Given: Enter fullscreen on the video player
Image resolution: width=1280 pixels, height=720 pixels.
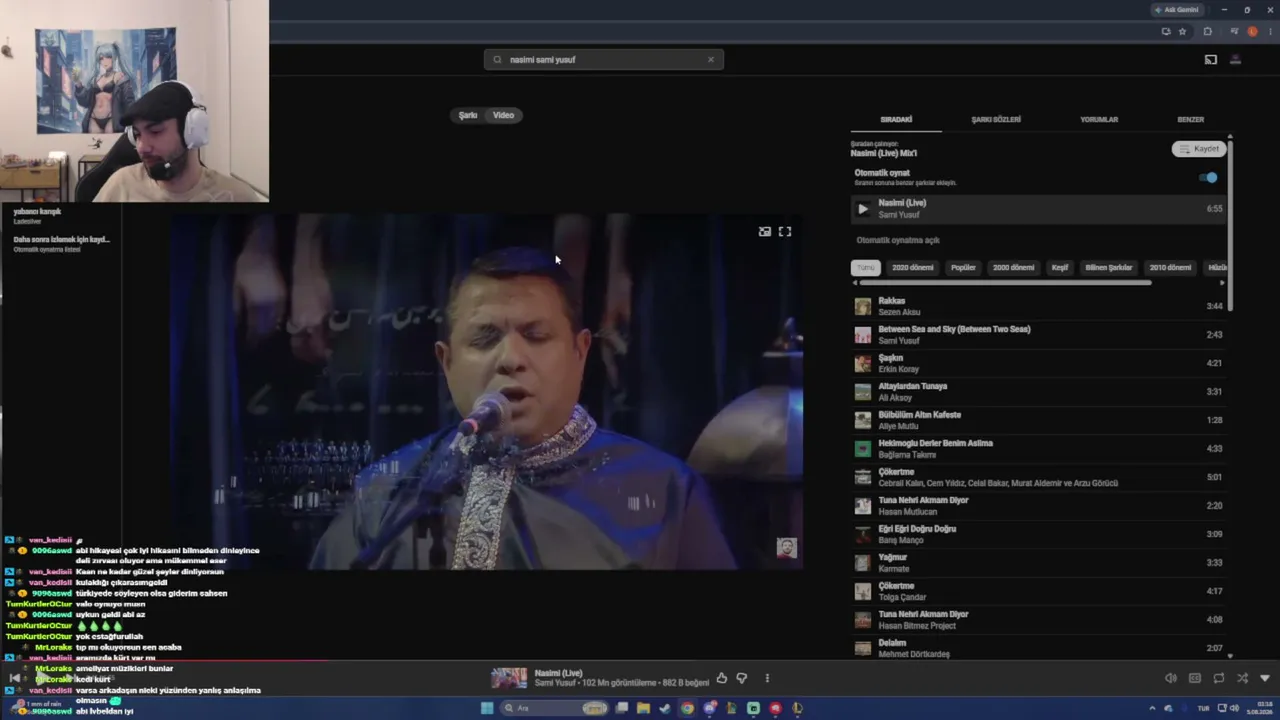Looking at the screenshot, I should (x=785, y=231).
